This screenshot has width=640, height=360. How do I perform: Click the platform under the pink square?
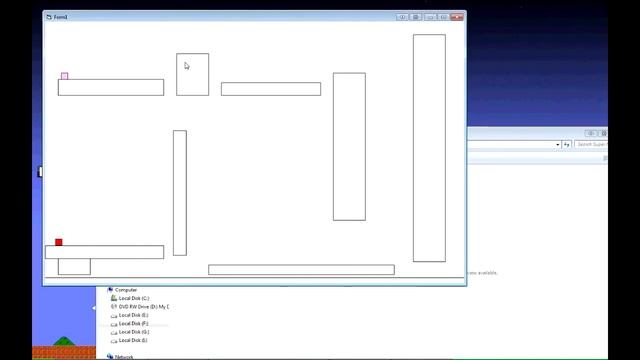click(111, 87)
